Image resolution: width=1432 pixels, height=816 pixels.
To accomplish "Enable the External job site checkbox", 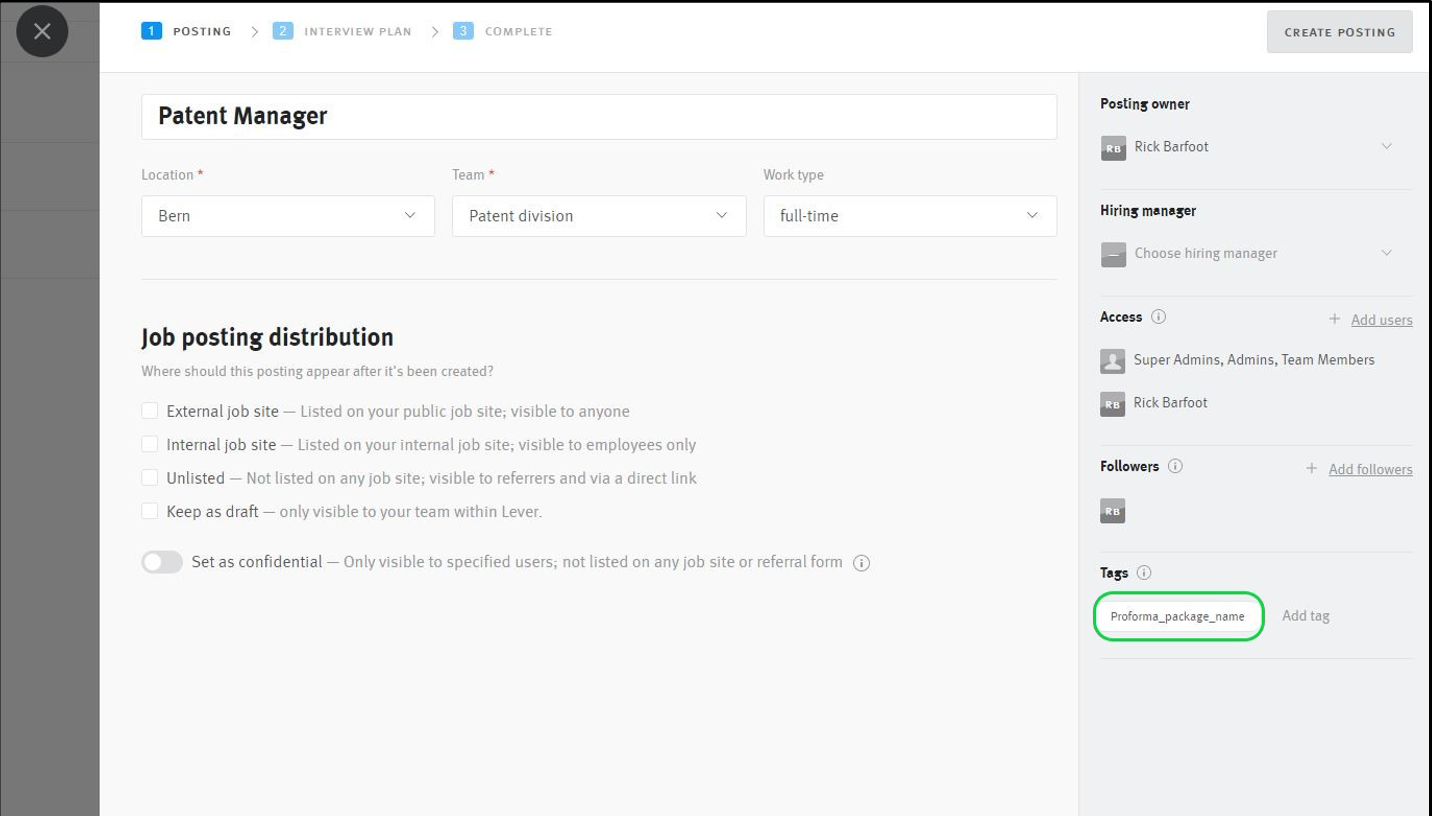I will 150,410.
